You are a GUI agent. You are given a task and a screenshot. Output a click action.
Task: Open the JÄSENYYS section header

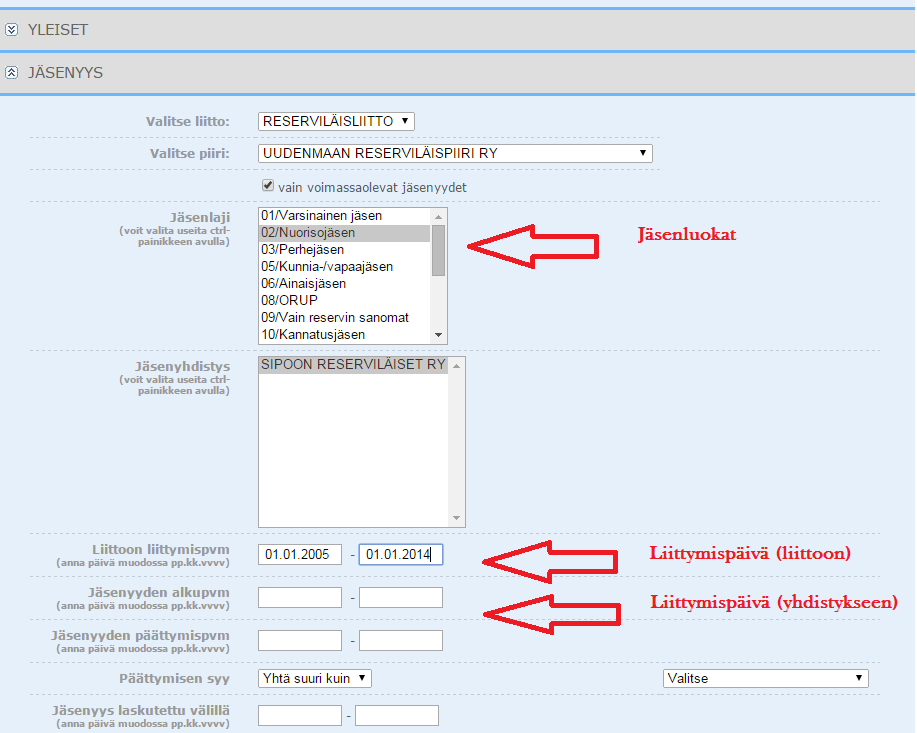tap(458, 73)
